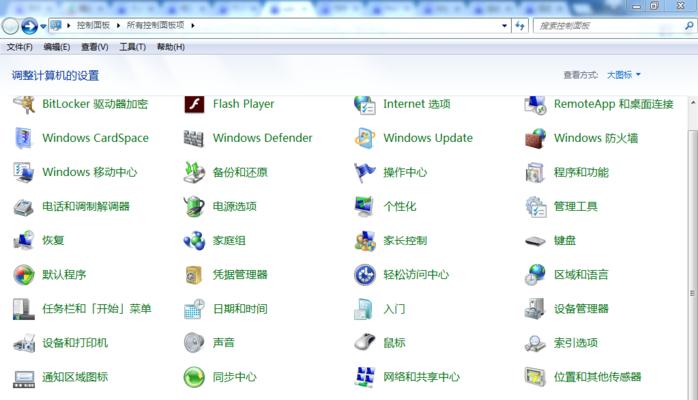Open the 家长控制 icon
This screenshot has height=400, width=698.
(x=365, y=240)
